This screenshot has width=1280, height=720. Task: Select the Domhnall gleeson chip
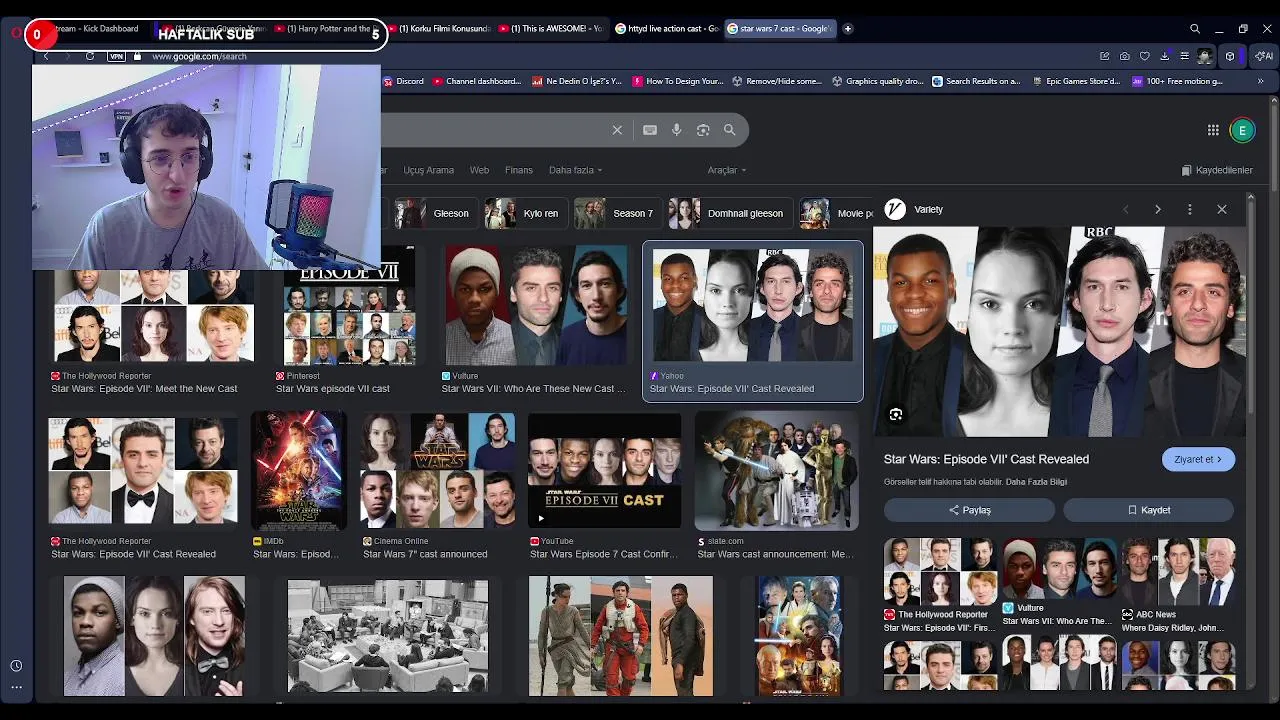tap(729, 213)
